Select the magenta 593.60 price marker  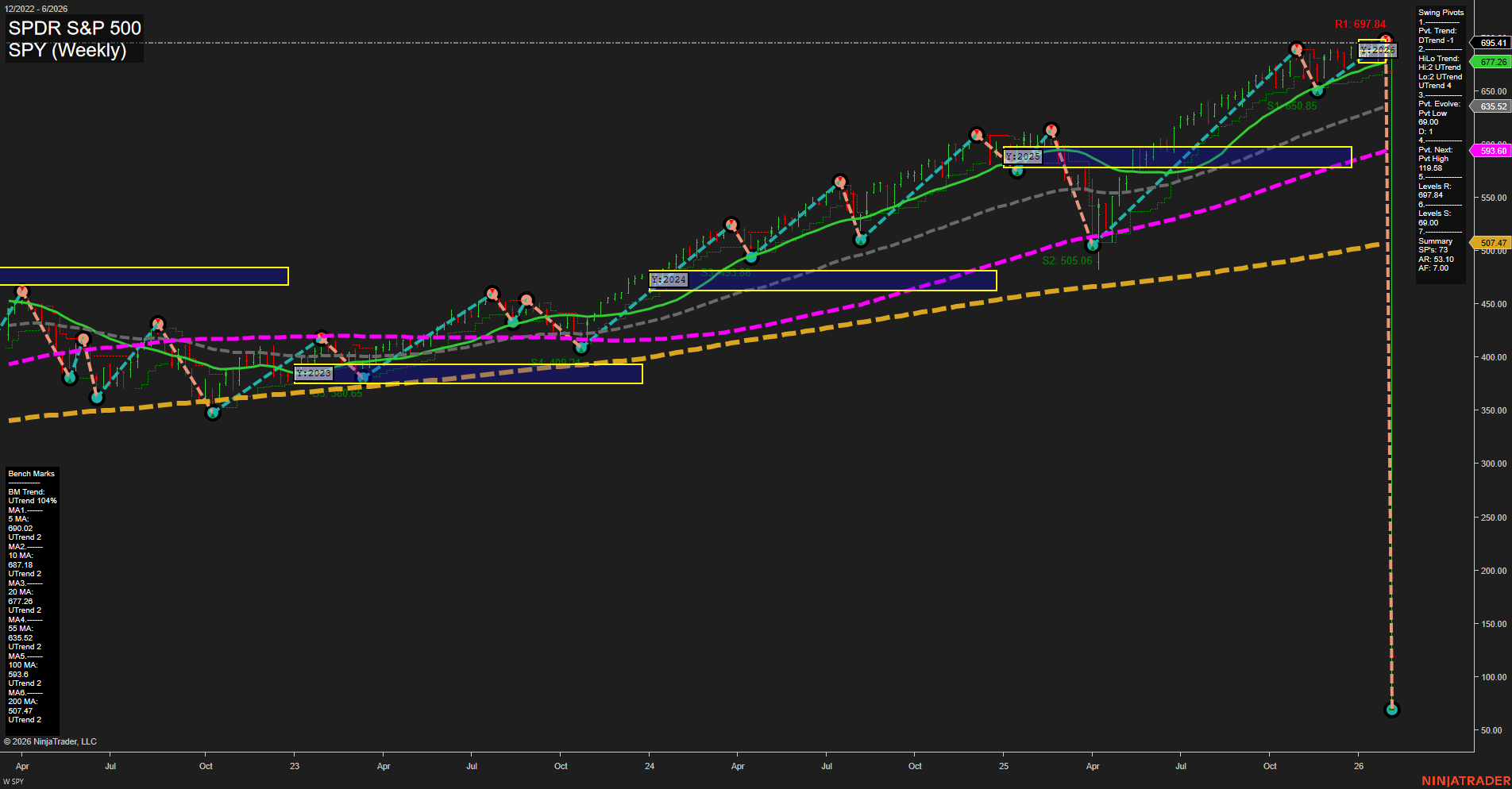[x=1493, y=151]
